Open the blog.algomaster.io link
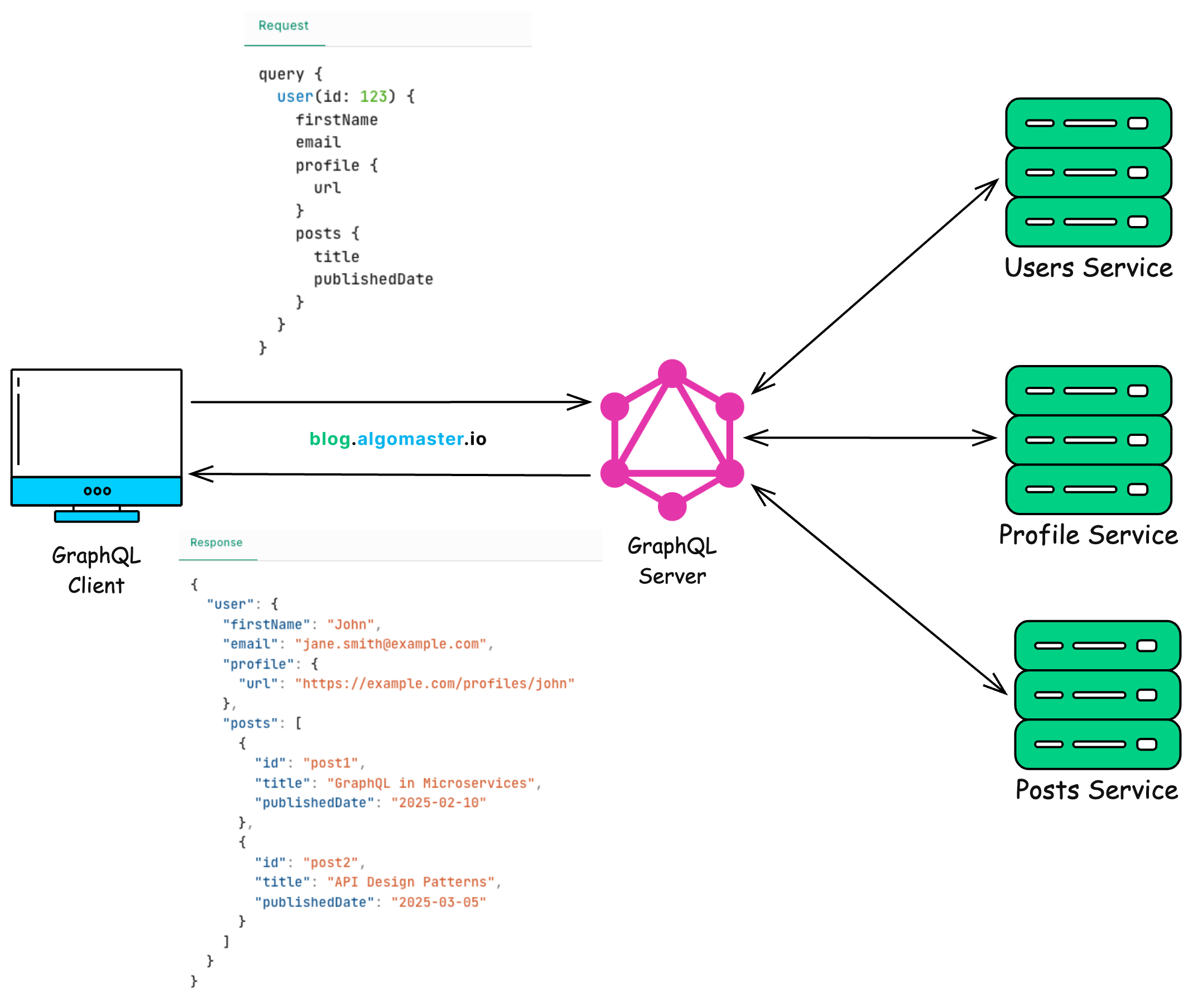The image size is (1193, 1008). [398, 439]
